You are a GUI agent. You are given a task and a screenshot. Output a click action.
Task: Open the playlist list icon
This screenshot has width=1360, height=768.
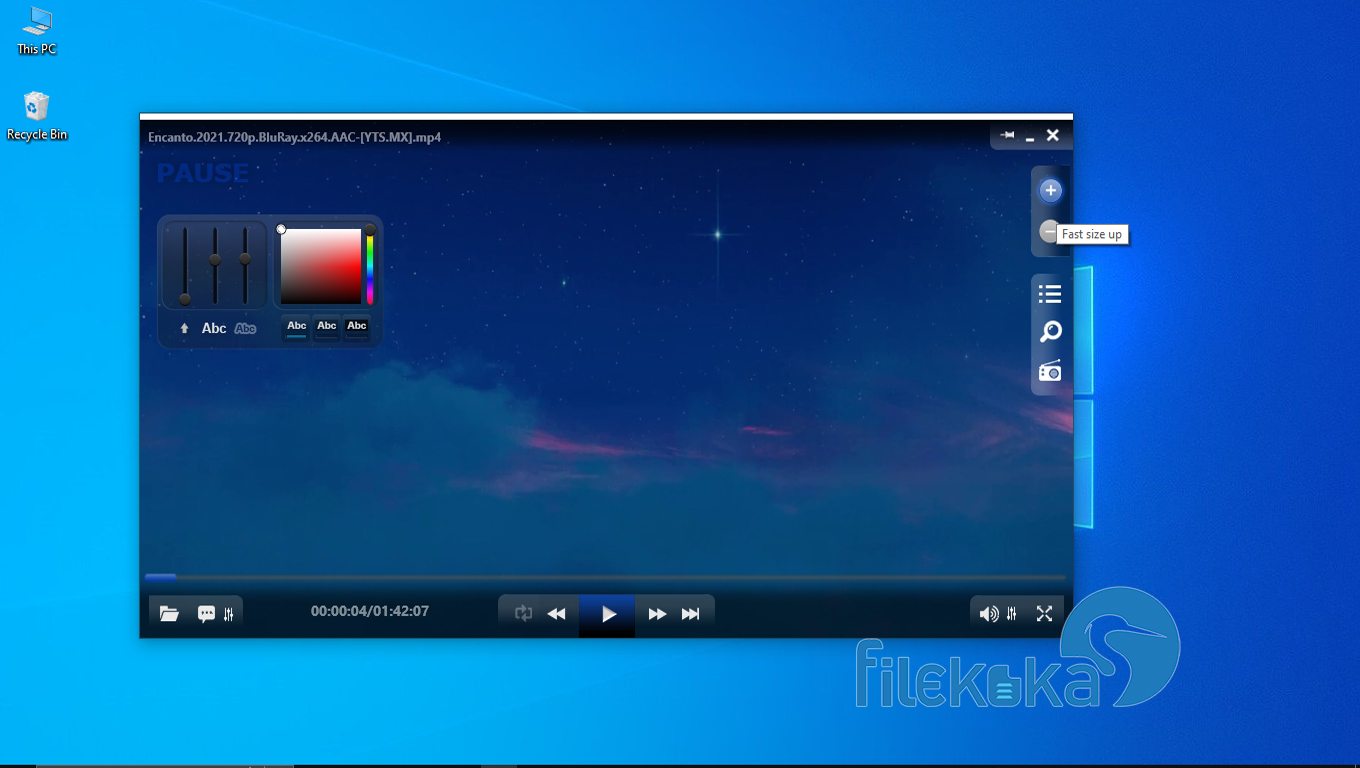click(x=1050, y=293)
